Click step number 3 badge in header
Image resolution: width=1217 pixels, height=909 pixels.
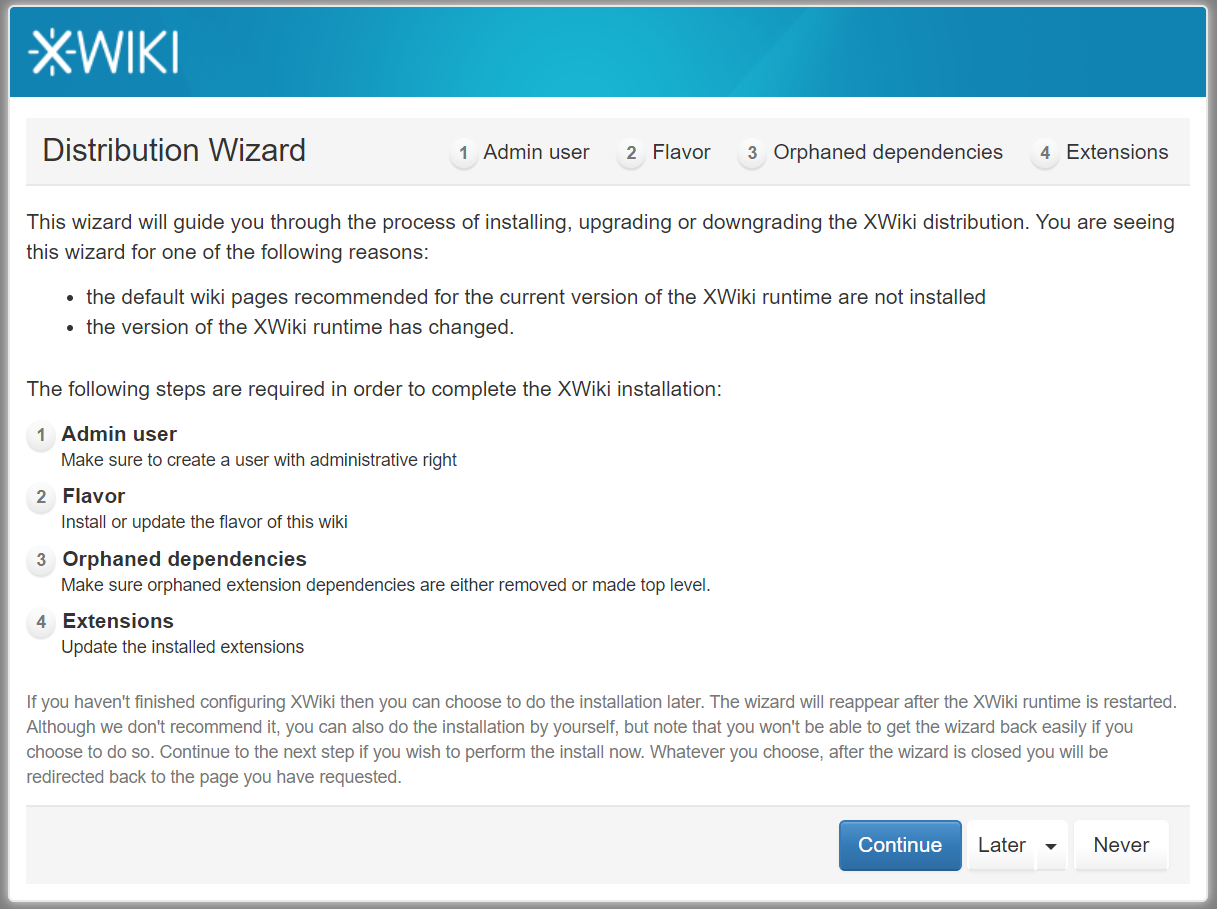[752, 153]
